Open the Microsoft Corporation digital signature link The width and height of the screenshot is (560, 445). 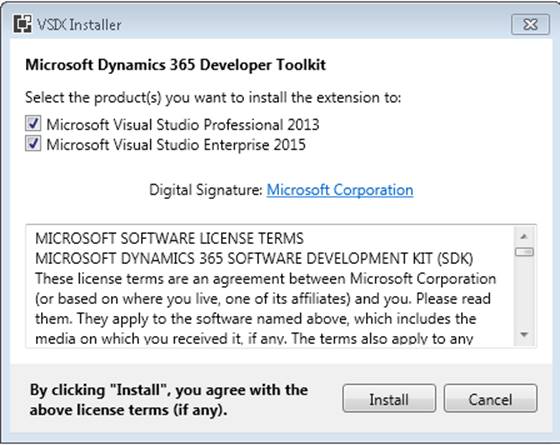pyautogui.click(x=340, y=190)
